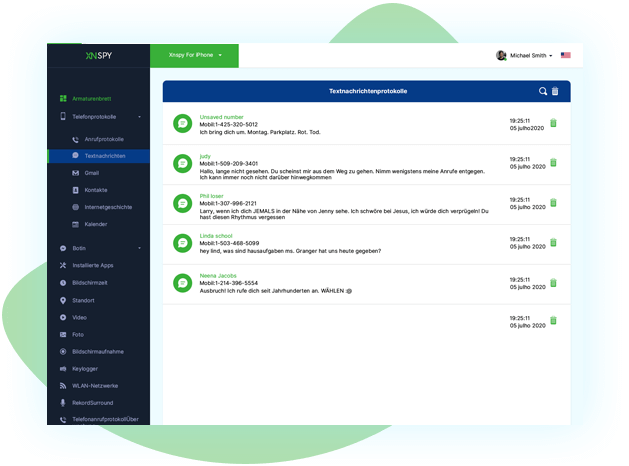Open the Michael Smith account menu
Image resolution: width=629 pixels, height=466 pixels.
click(531, 55)
